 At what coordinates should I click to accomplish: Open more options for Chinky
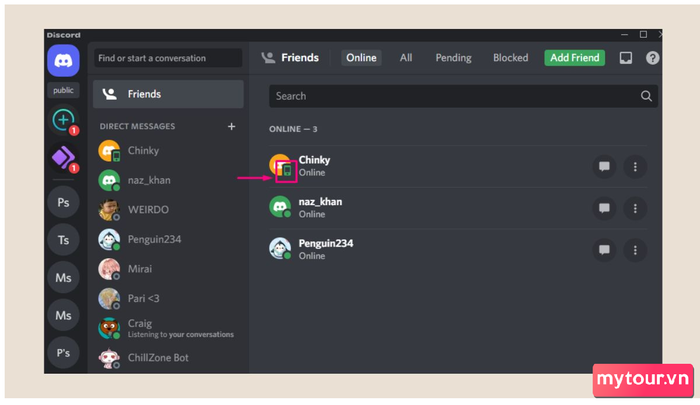tap(635, 167)
